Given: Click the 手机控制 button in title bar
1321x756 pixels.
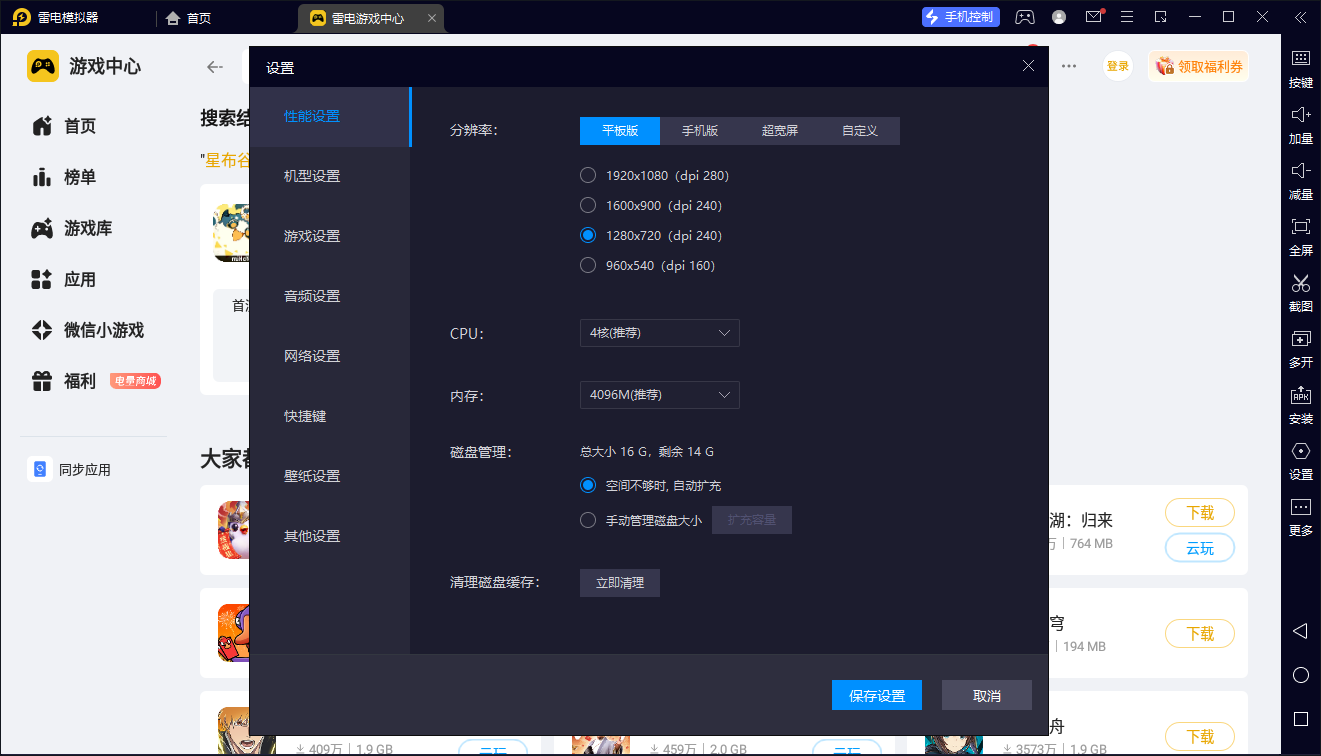Looking at the screenshot, I should 961,17.
